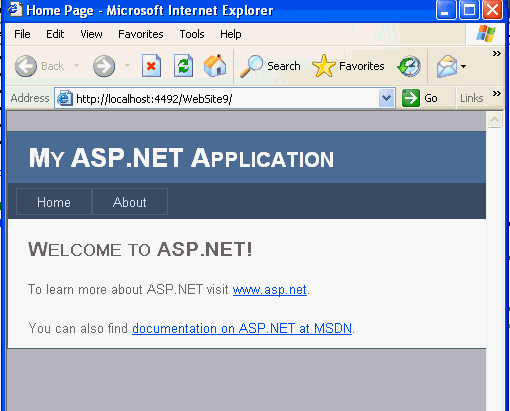Click the IE title bar page icon
The height and width of the screenshot is (411, 510).
(x=15, y=9)
